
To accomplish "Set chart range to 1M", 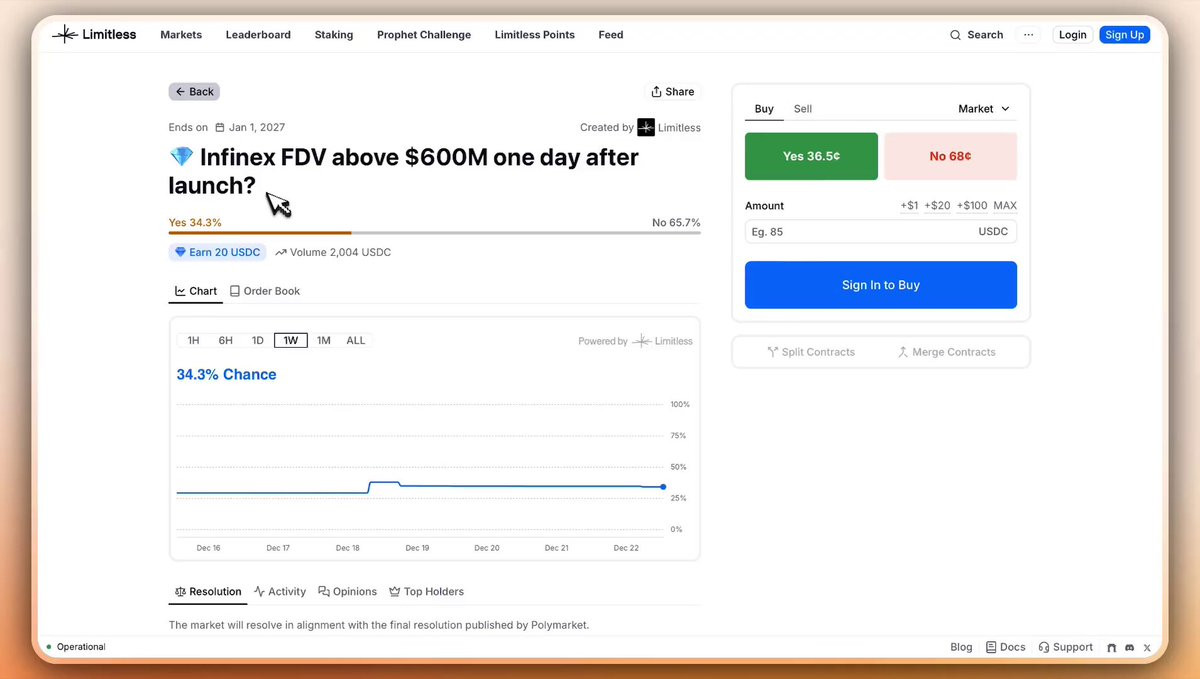I will (x=324, y=340).
